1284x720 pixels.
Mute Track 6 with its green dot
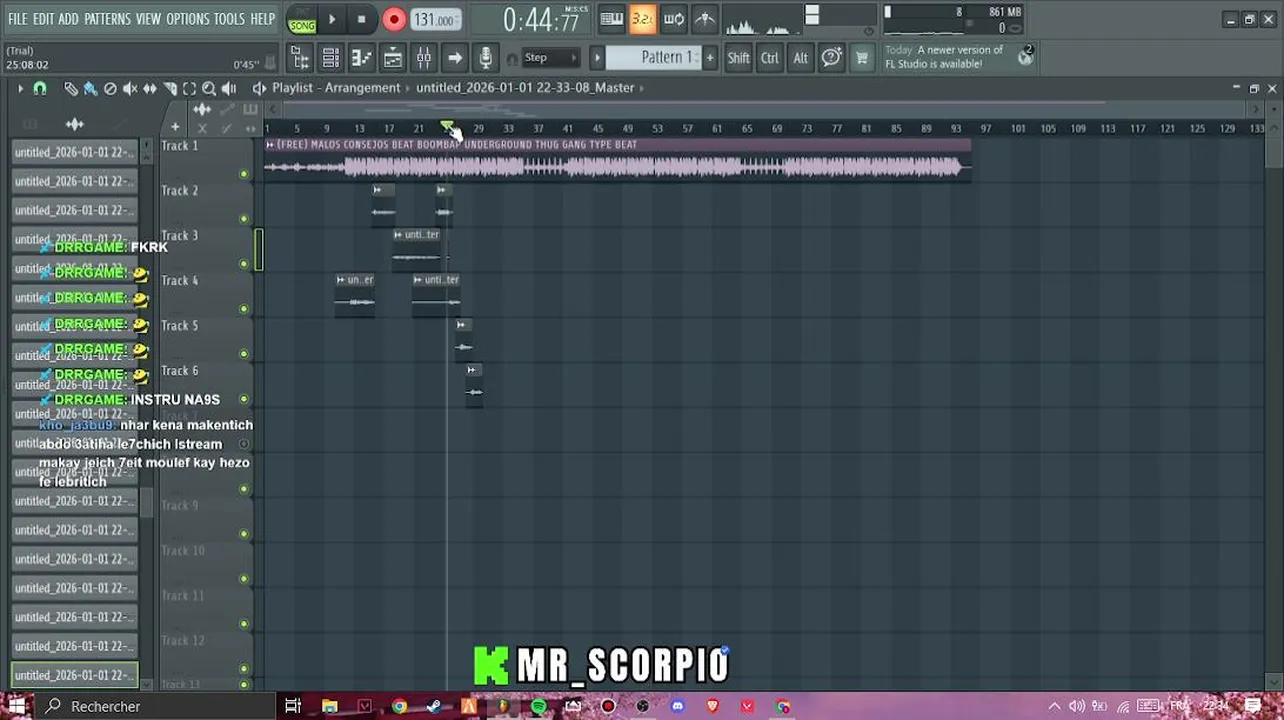(x=244, y=399)
